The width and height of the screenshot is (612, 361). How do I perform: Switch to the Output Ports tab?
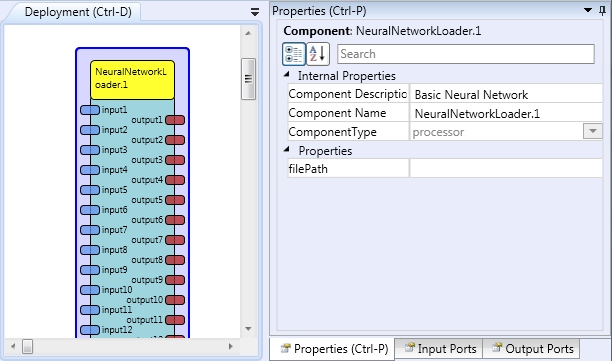[532, 349]
